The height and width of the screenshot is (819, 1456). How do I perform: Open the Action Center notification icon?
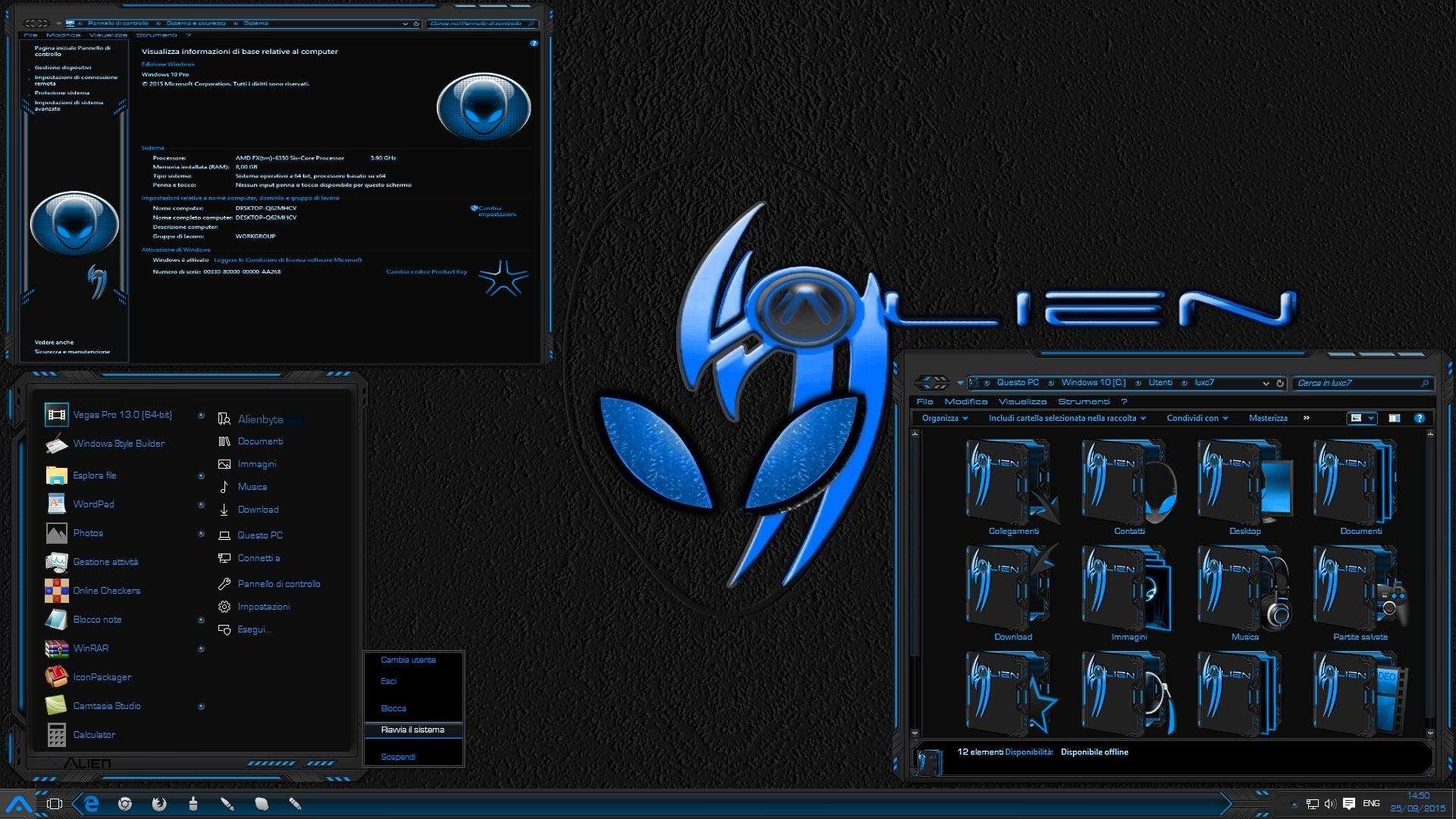click(1349, 804)
